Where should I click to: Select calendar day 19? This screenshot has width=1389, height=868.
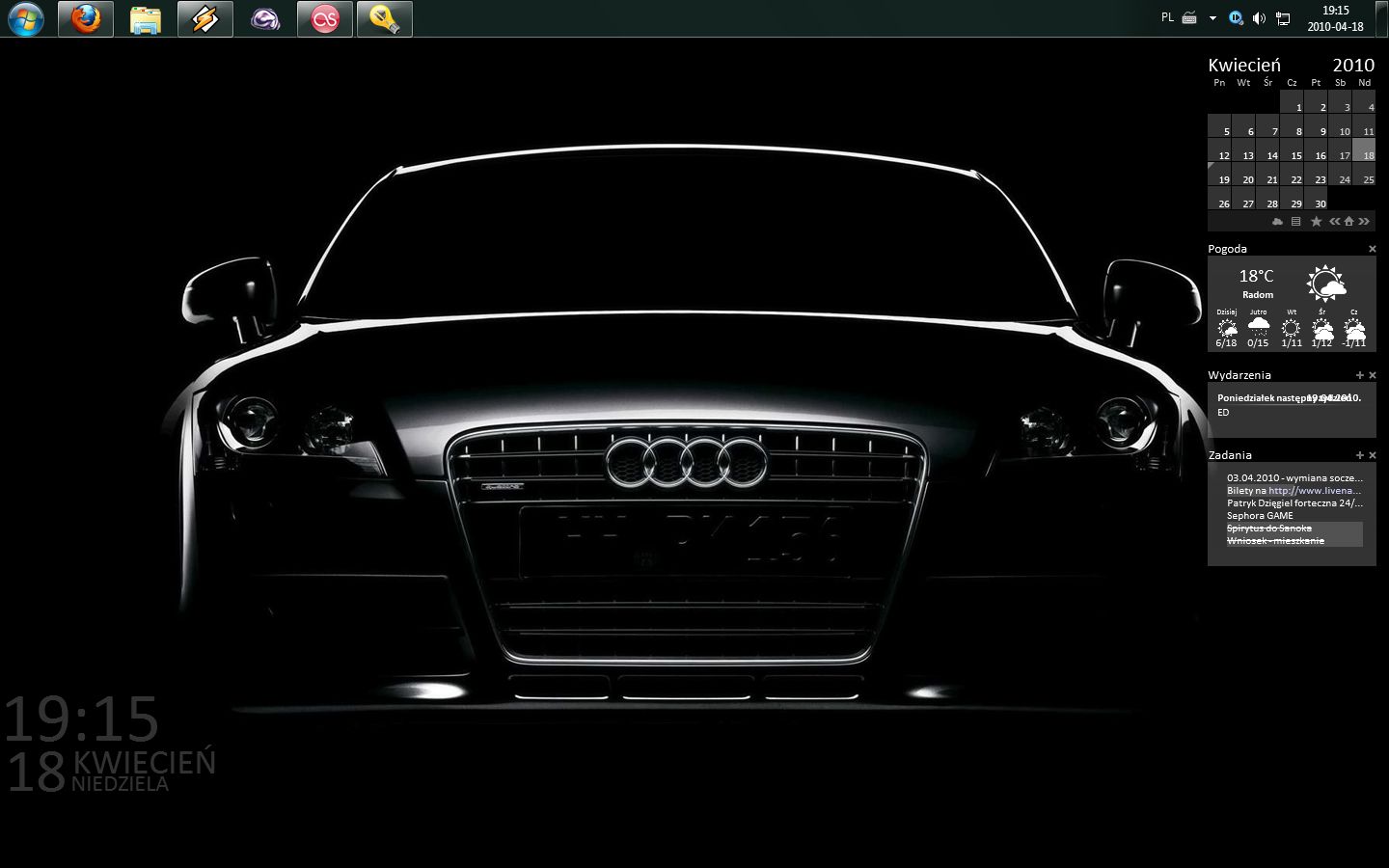tap(1219, 175)
